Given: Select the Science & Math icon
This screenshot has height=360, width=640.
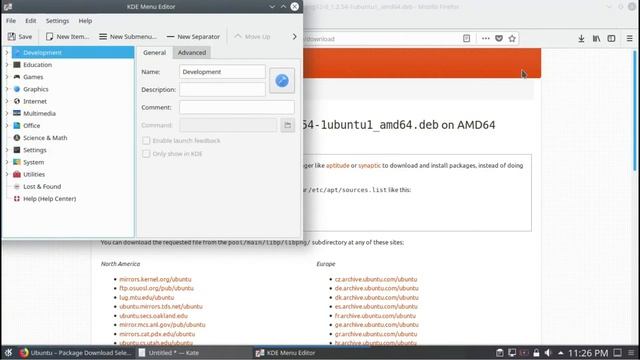Looking at the screenshot, I should (17, 138).
